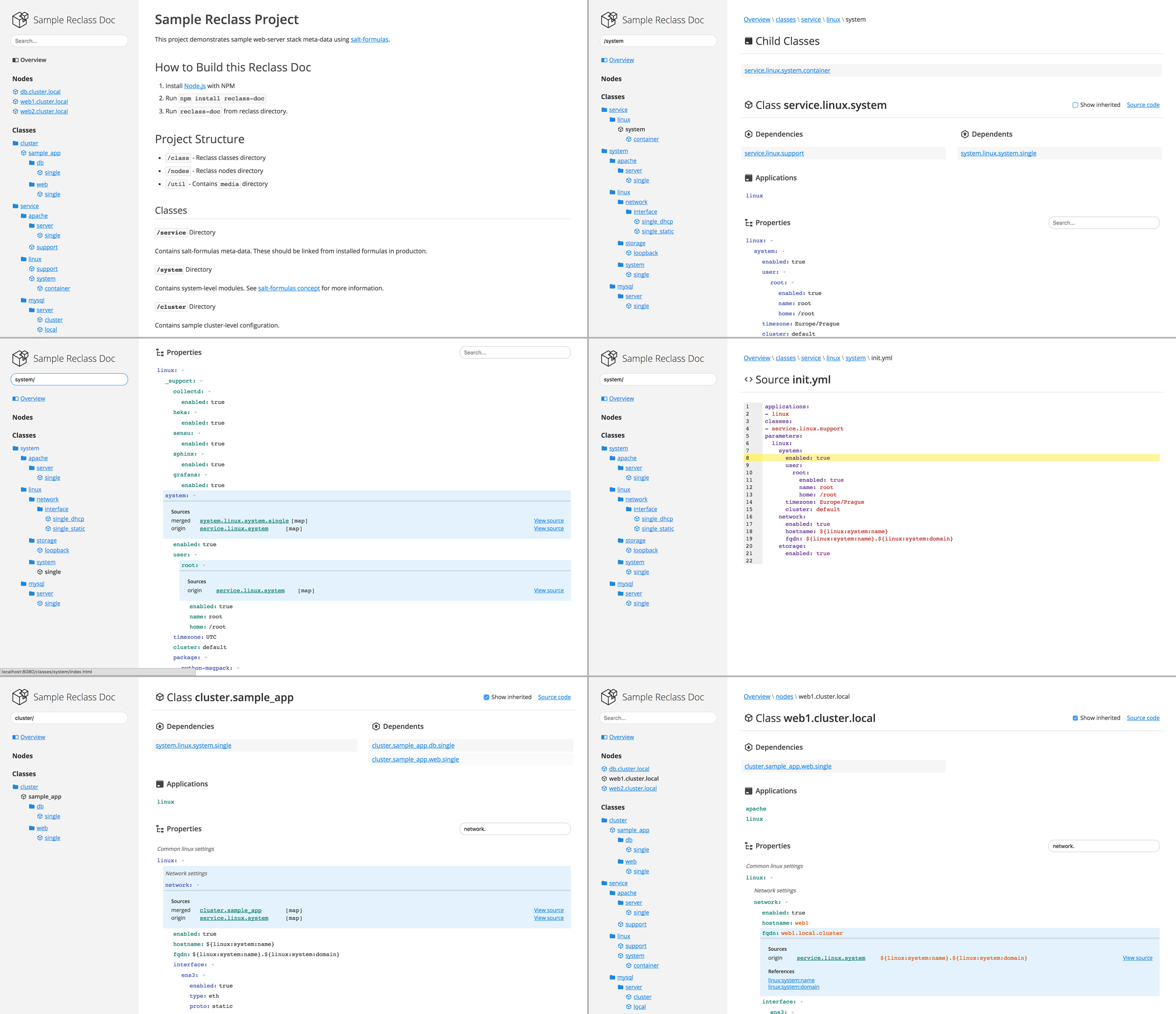Click the Dependencies hexagon icon for service.linux.system

click(748, 135)
